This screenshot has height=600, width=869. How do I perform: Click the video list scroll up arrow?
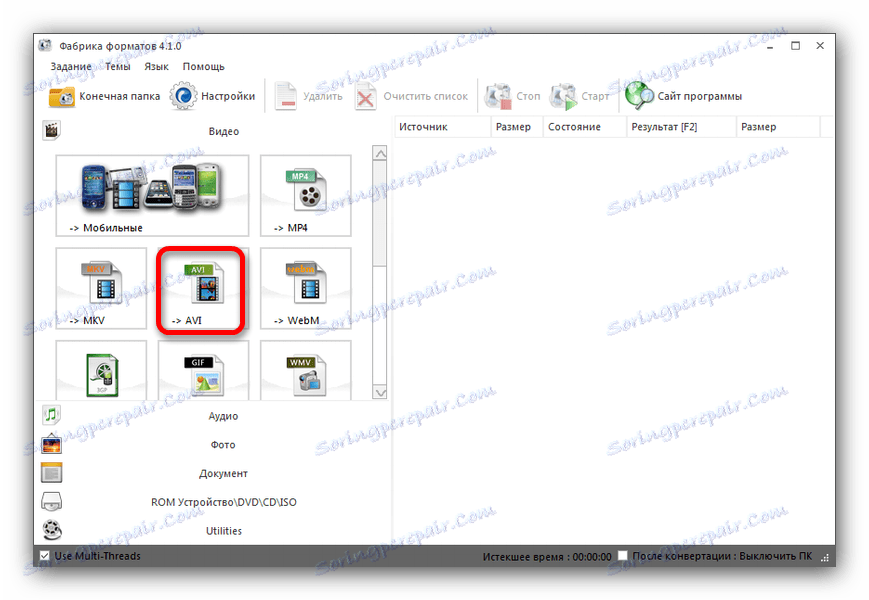[380, 153]
